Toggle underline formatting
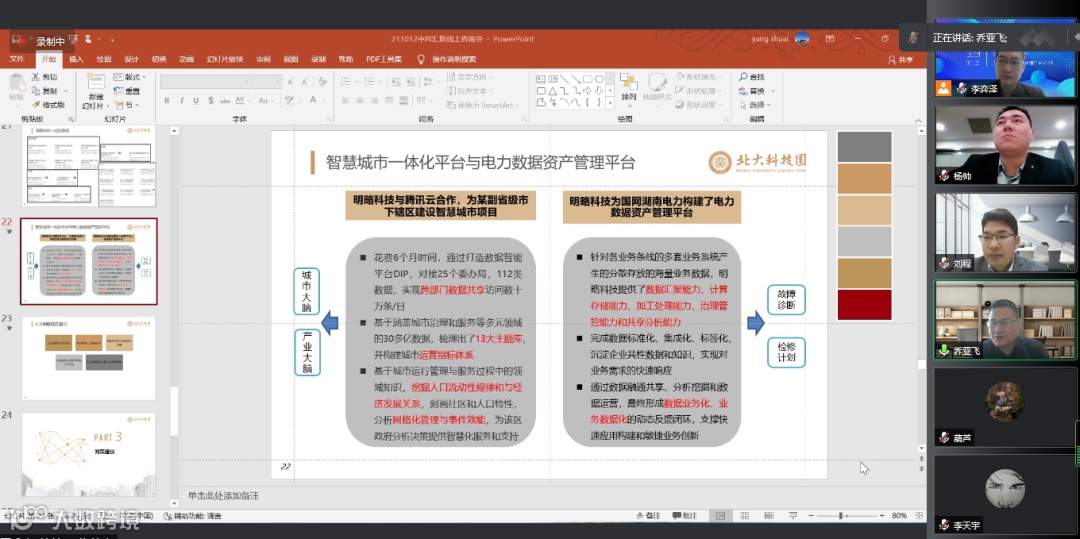Image resolution: width=1080 pixels, height=539 pixels. pos(196,101)
